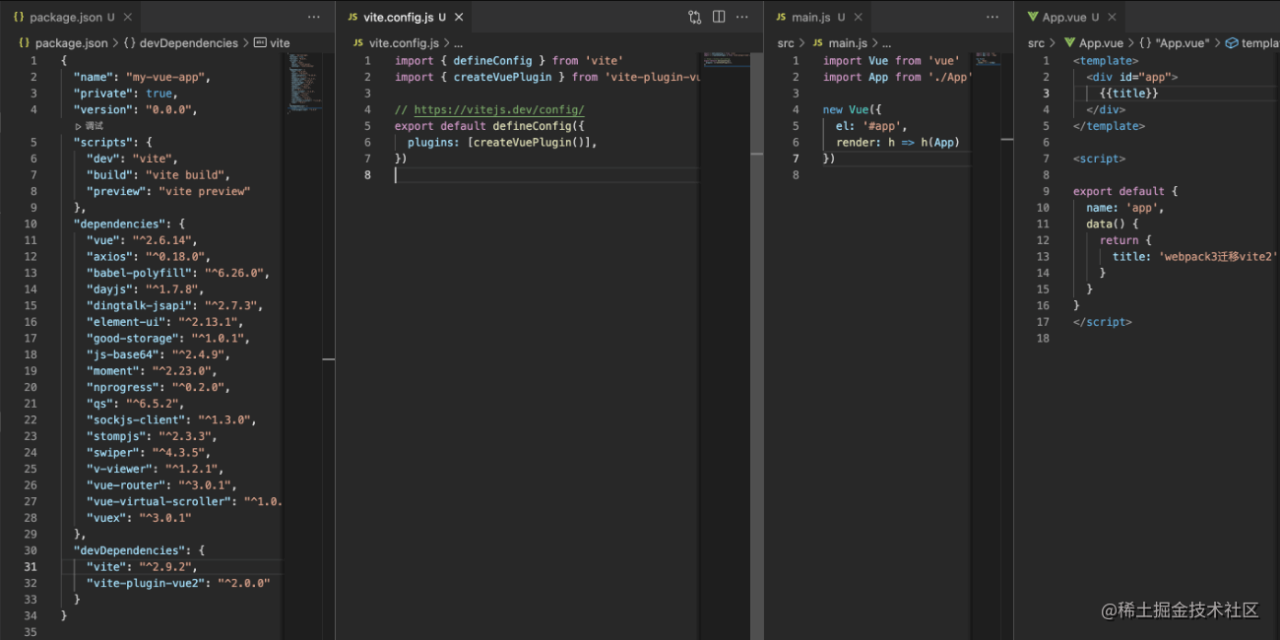Screen dimensions: 1280x640
Task: Click the template cube icon in breadcrumb
Action: tap(1232, 43)
